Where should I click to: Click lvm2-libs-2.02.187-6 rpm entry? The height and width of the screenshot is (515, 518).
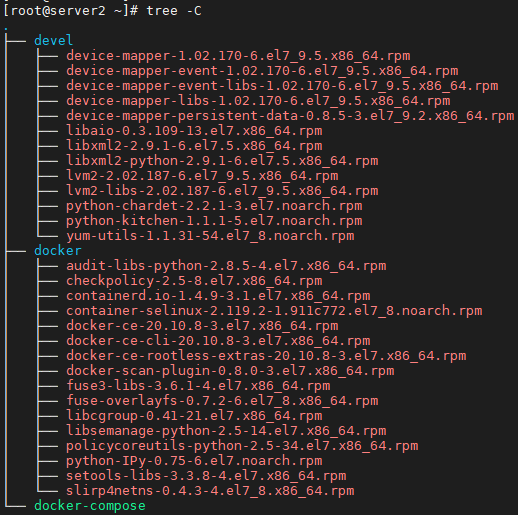pyautogui.click(x=222, y=191)
